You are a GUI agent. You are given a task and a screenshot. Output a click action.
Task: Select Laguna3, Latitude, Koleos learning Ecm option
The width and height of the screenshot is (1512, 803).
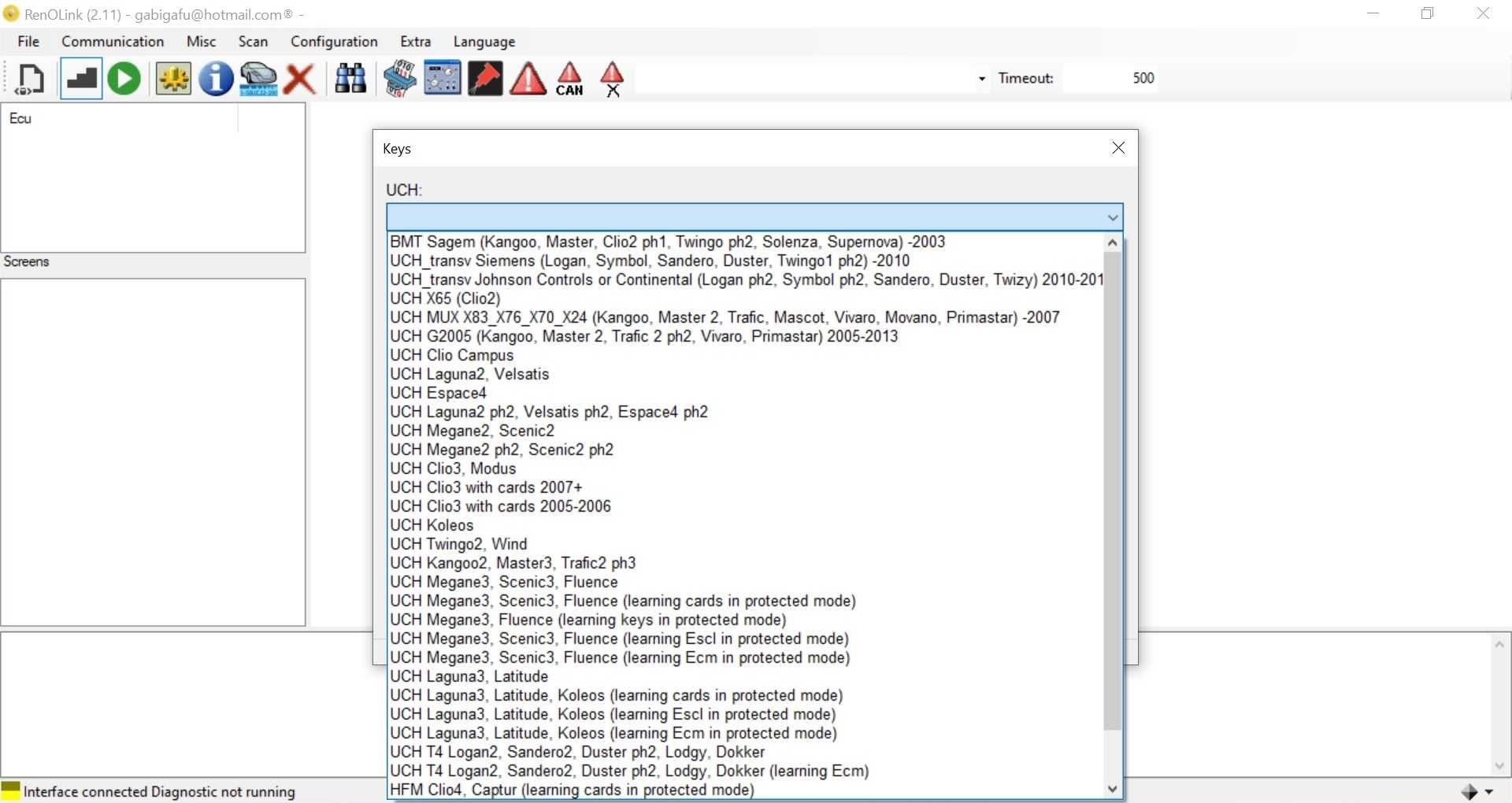(x=746, y=733)
